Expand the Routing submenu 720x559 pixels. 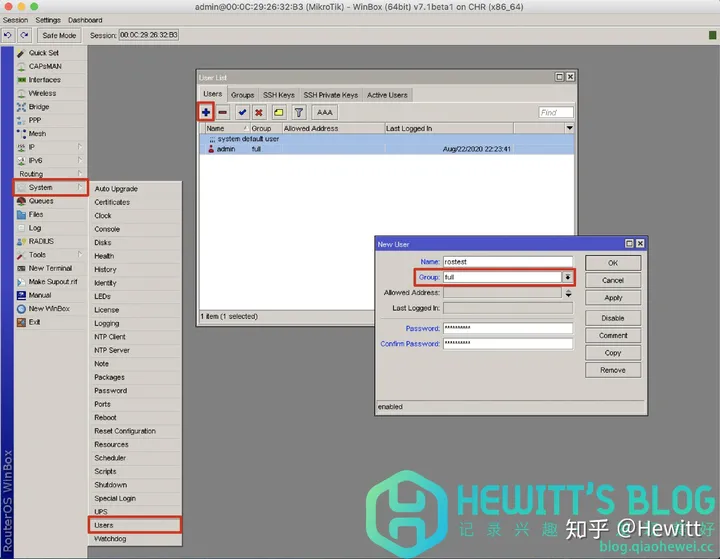[x=50, y=174]
